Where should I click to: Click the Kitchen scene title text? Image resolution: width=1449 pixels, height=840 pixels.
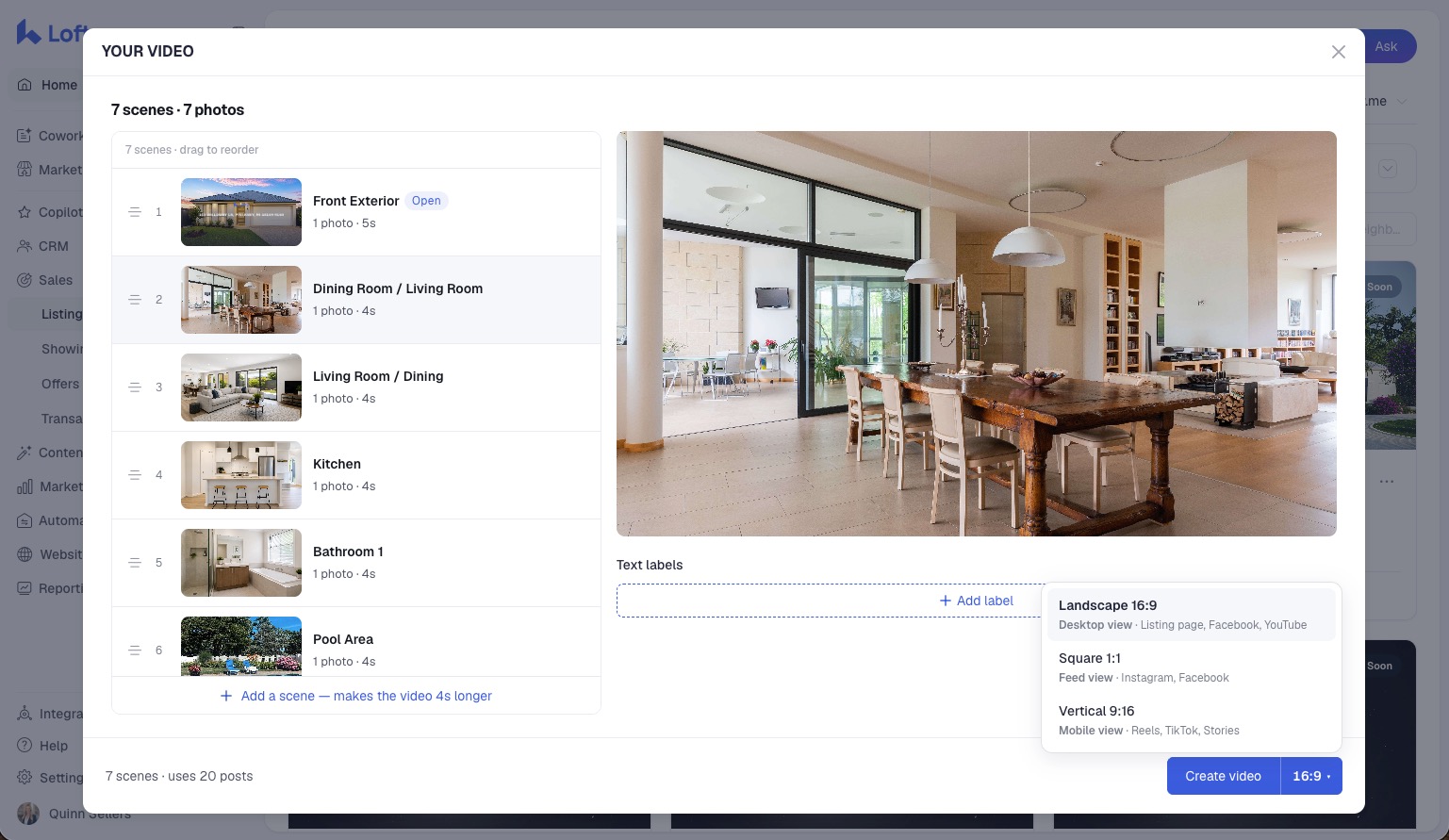[337, 464]
